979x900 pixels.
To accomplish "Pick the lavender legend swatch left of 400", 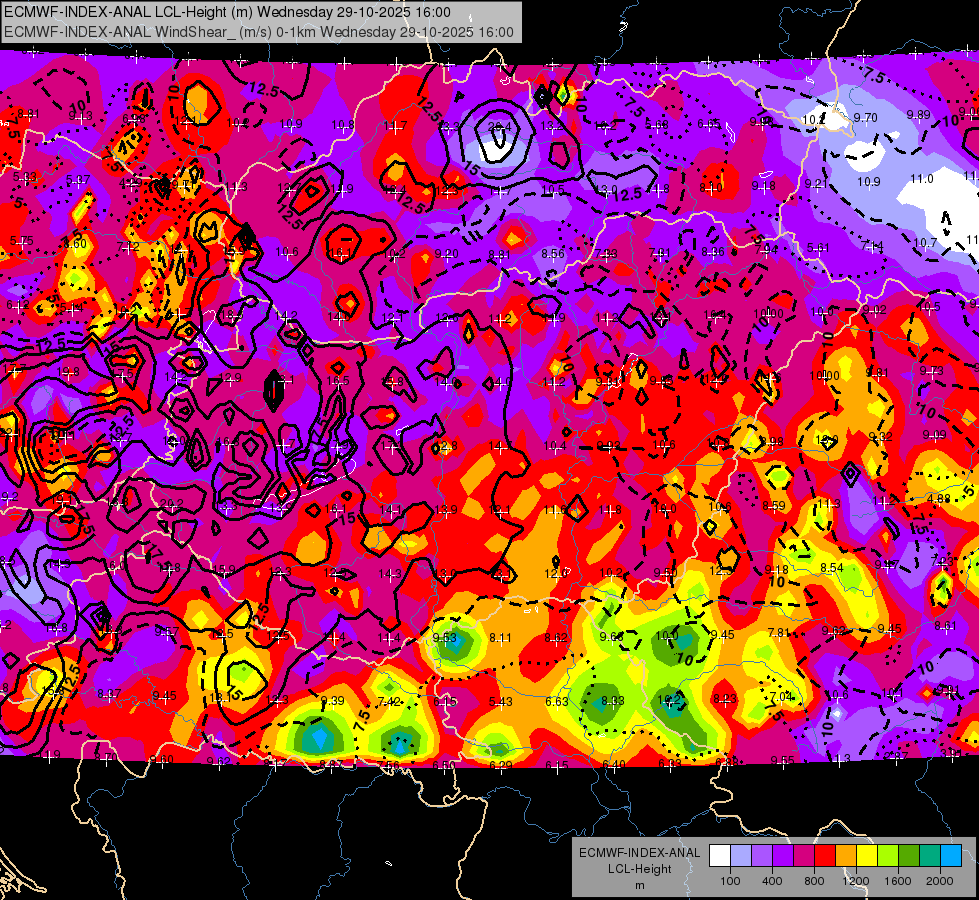I will click(762, 855).
